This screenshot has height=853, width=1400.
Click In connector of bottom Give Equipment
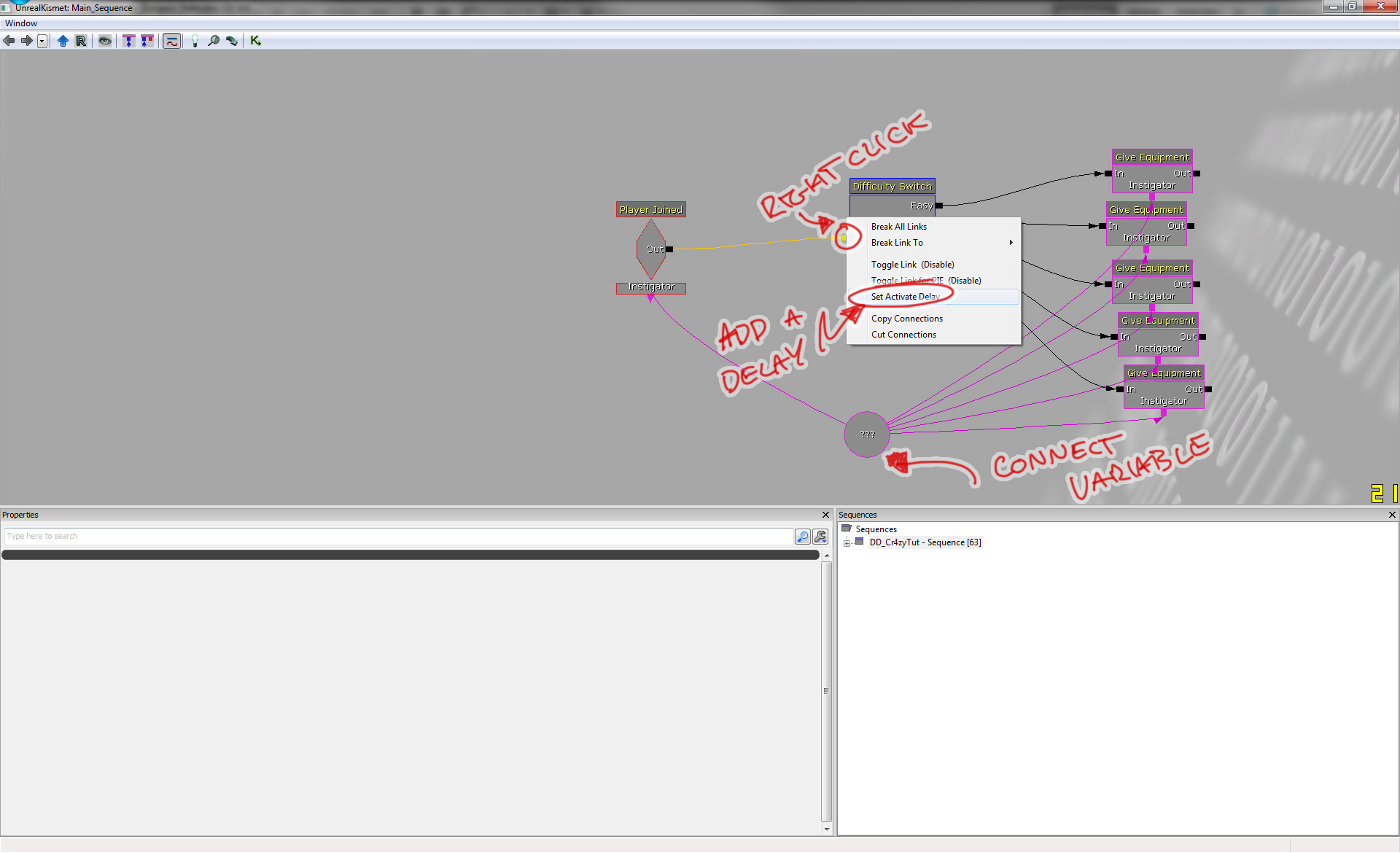[x=1120, y=389]
